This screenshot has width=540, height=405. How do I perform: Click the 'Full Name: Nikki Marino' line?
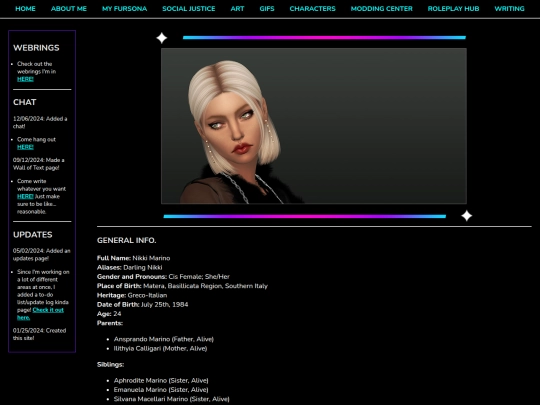(x=133, y=258)
